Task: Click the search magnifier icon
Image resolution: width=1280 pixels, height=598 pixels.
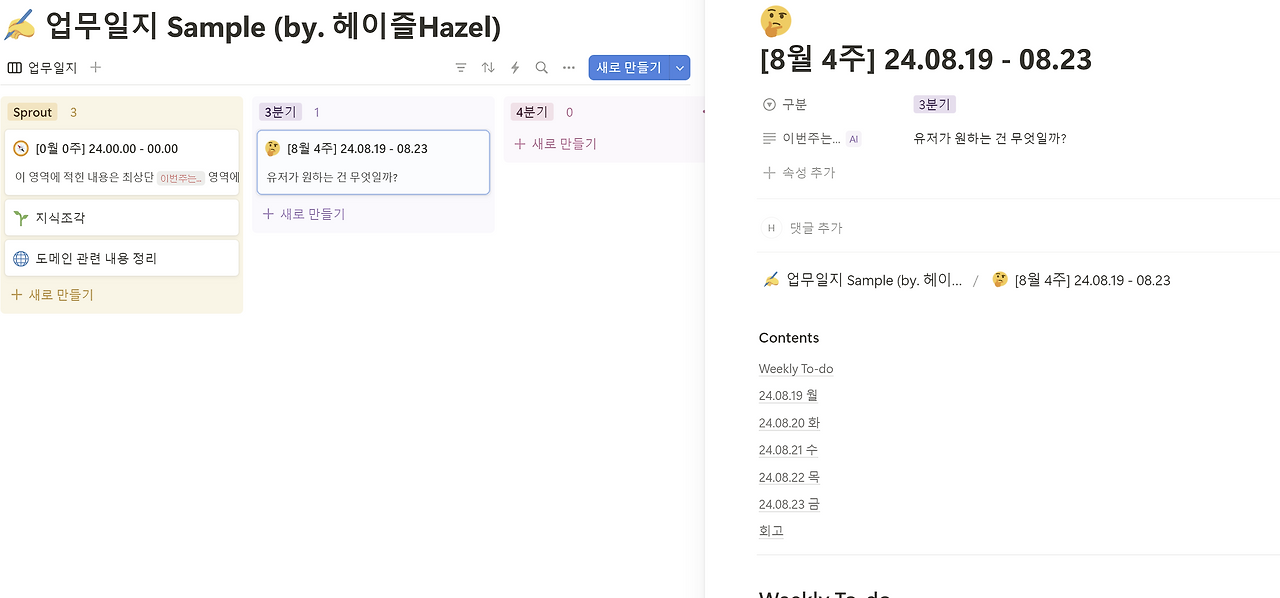Action: 542,68
